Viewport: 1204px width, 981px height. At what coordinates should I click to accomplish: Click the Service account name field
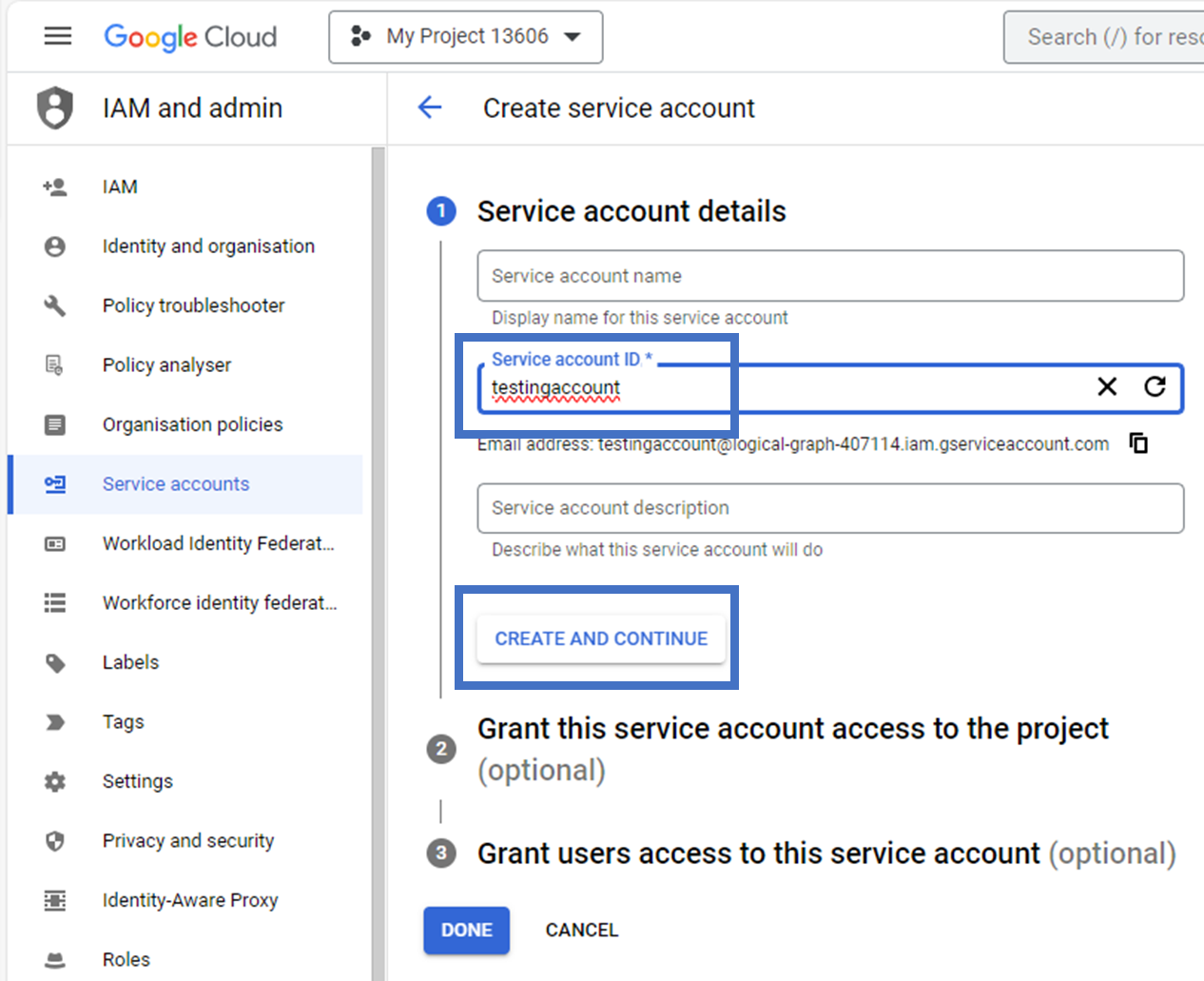(x=829, y=275)
